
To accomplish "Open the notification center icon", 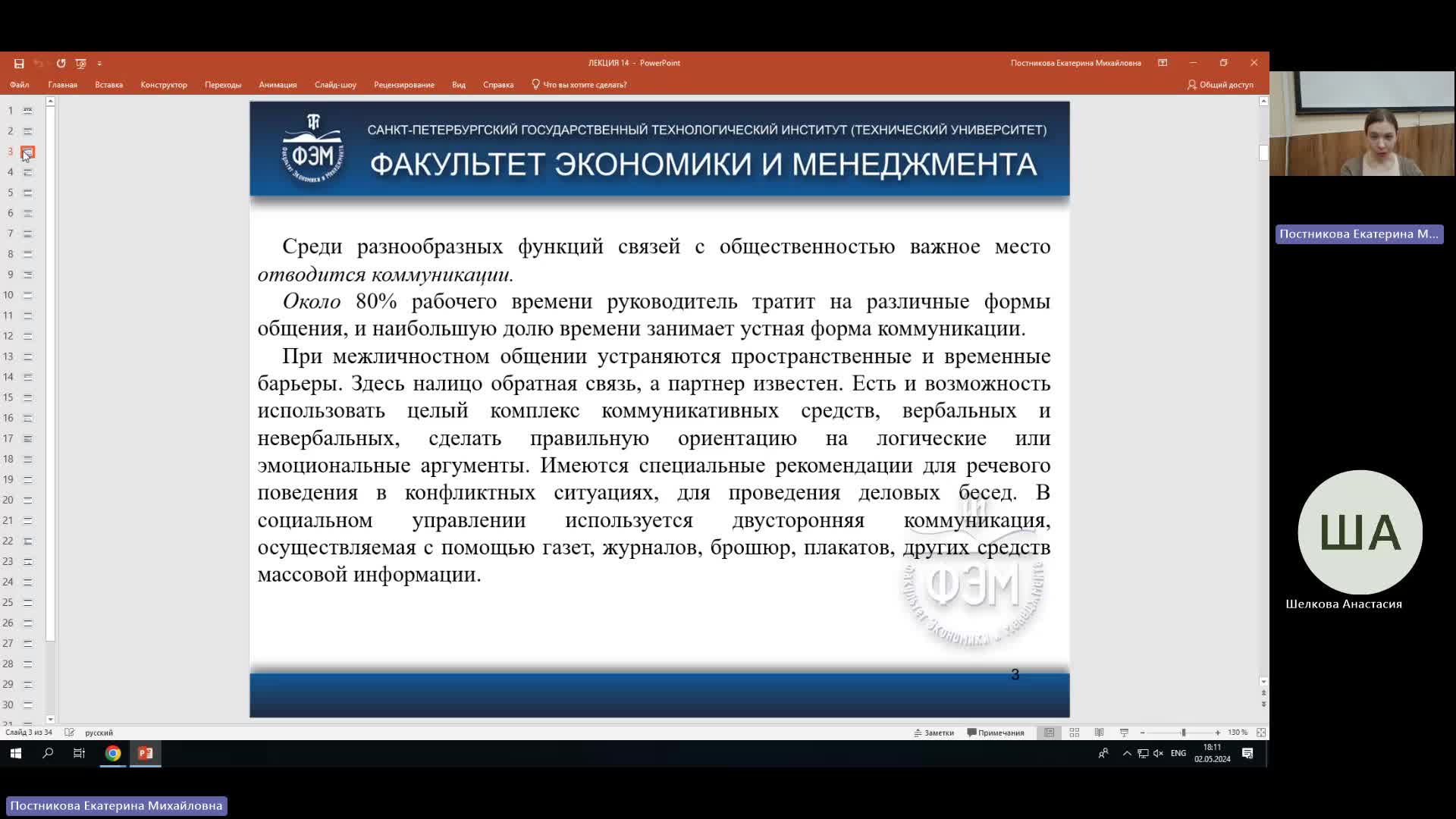I will point(1247,753).
